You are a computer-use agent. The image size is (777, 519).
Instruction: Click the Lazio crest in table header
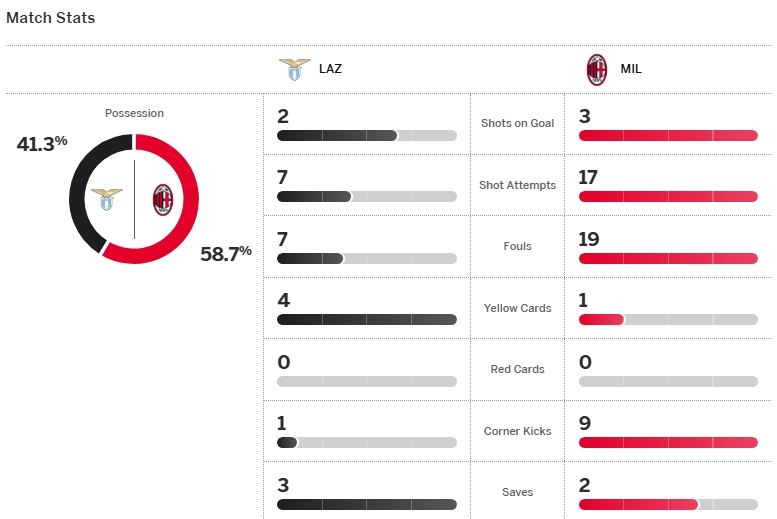(294, 70)
